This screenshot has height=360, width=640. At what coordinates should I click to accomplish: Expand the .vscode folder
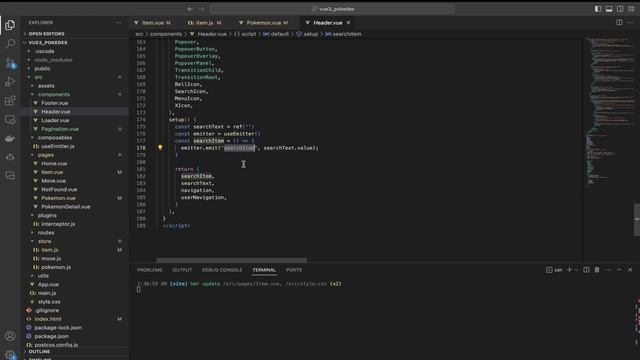click(44, 51)
